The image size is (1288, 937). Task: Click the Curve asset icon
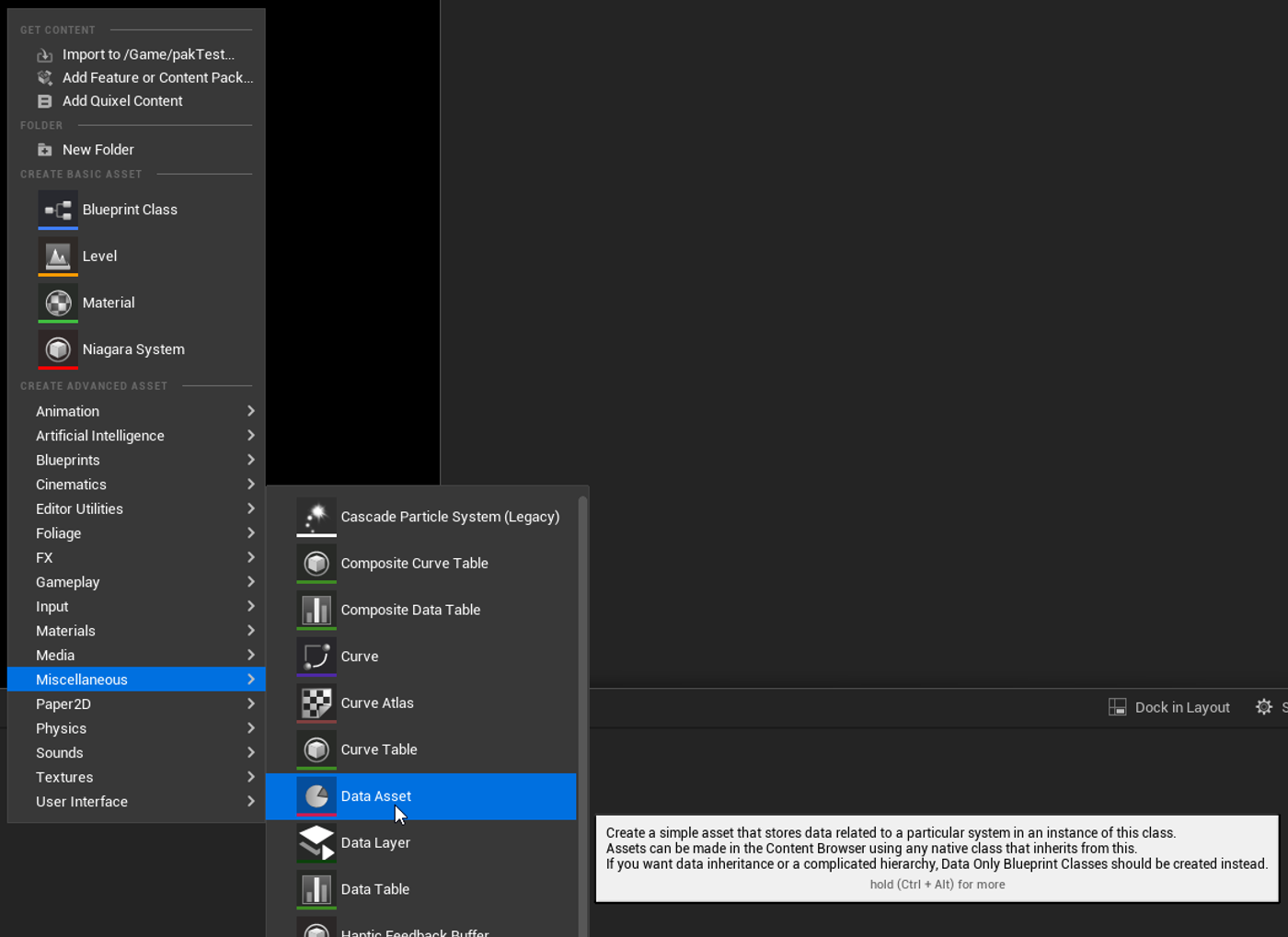point(316,657)
